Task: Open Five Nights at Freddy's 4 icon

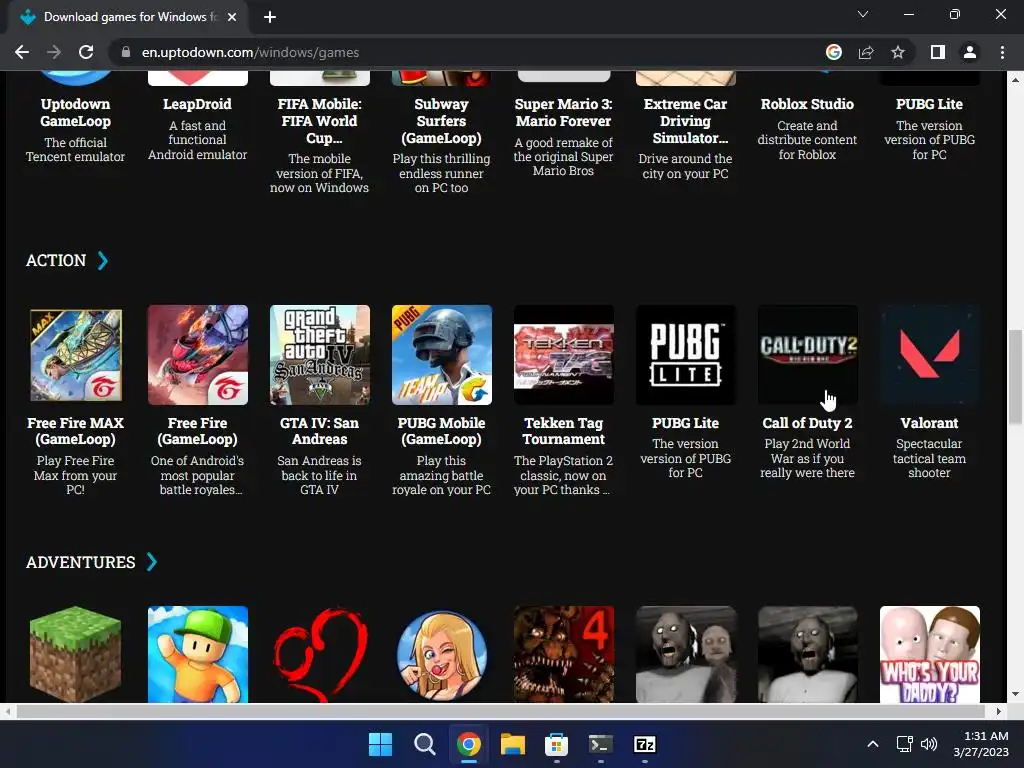Action: 564,654
